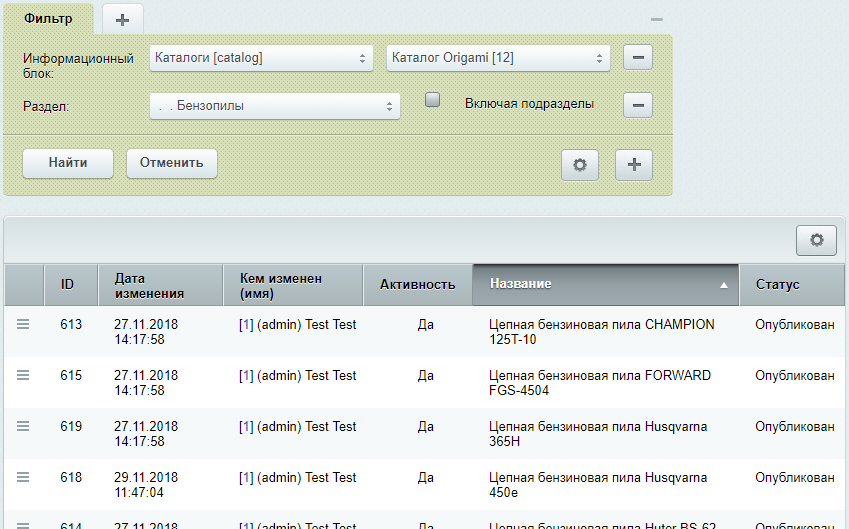Screen dimensions: 849x529
Task: Select the Husqvarna 450e product name
Action: pyautogui.click(x=598, y=485)
